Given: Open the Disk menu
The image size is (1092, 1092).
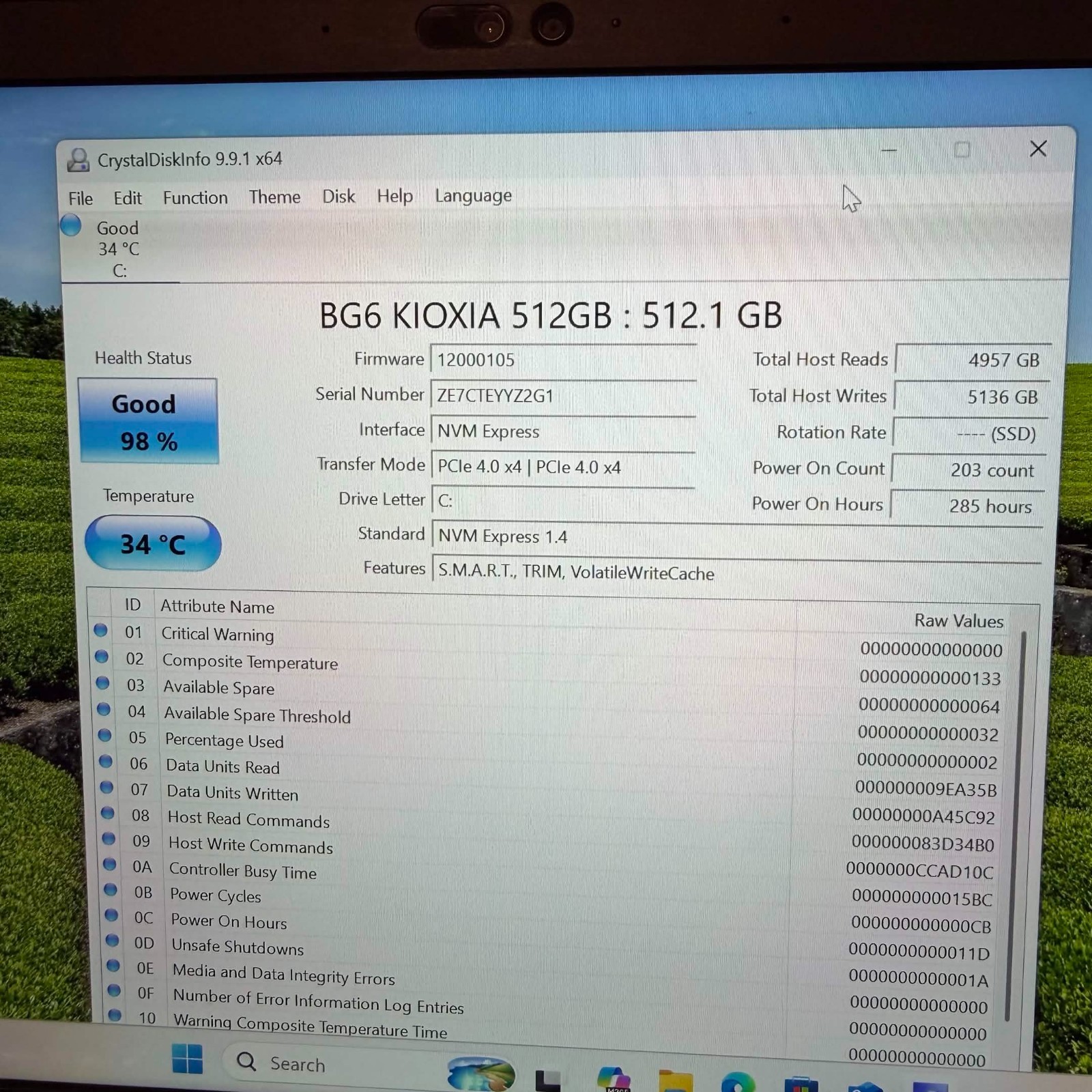Looking at the screenshot, I should pos(339,196).
